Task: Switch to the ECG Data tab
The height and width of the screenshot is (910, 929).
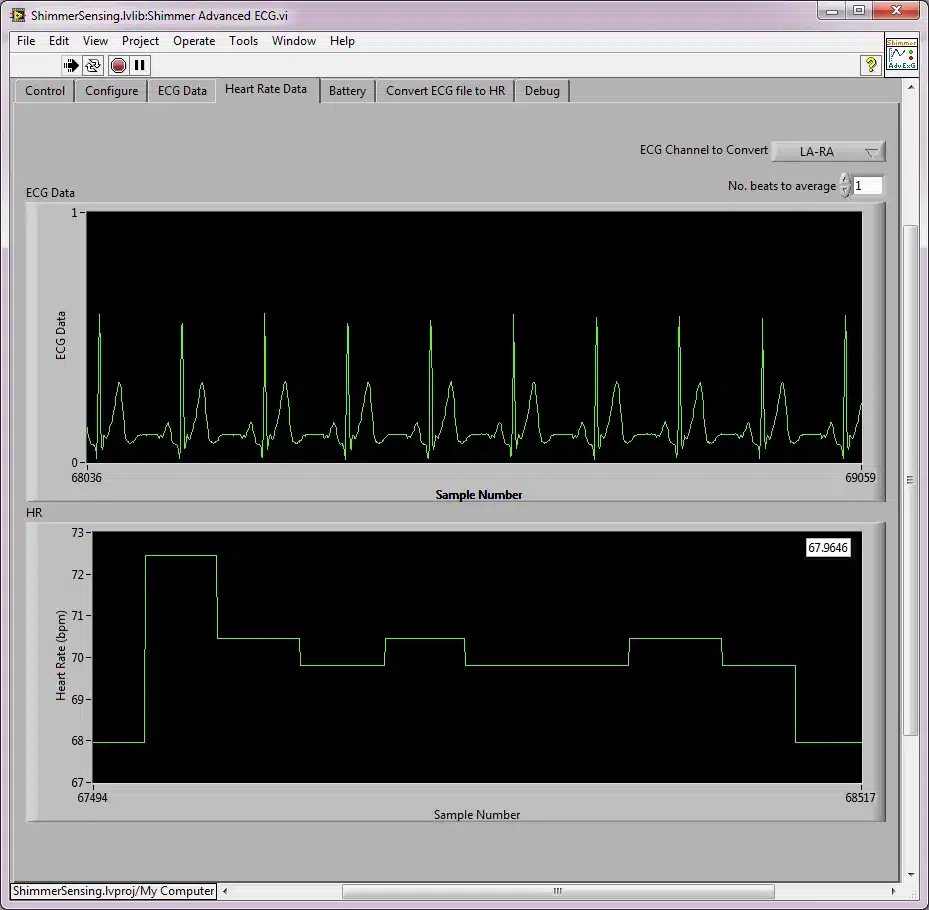Action: coord(182,91)
